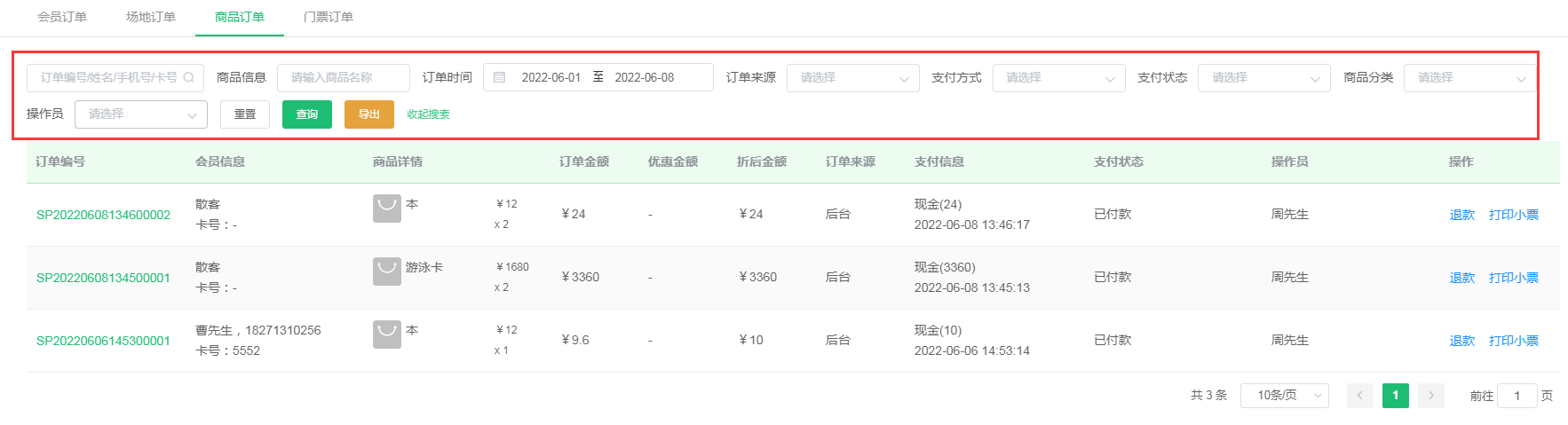The width and height of the screenshot is (1568, 425).
Task: Change the 10条/页 page size selector
Action: click(1284, 396)
